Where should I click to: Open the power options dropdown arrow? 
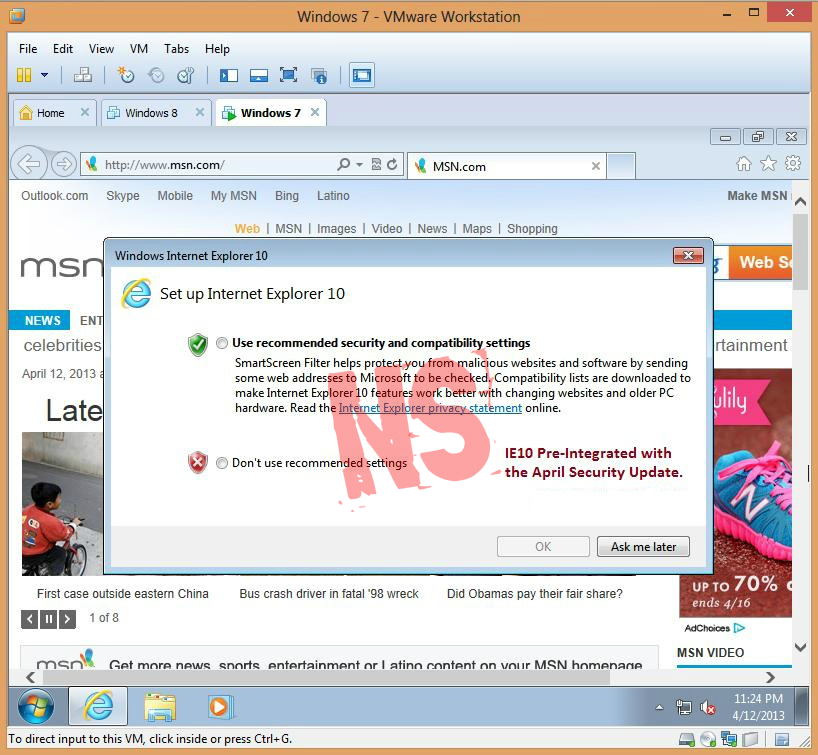[45, 75]
